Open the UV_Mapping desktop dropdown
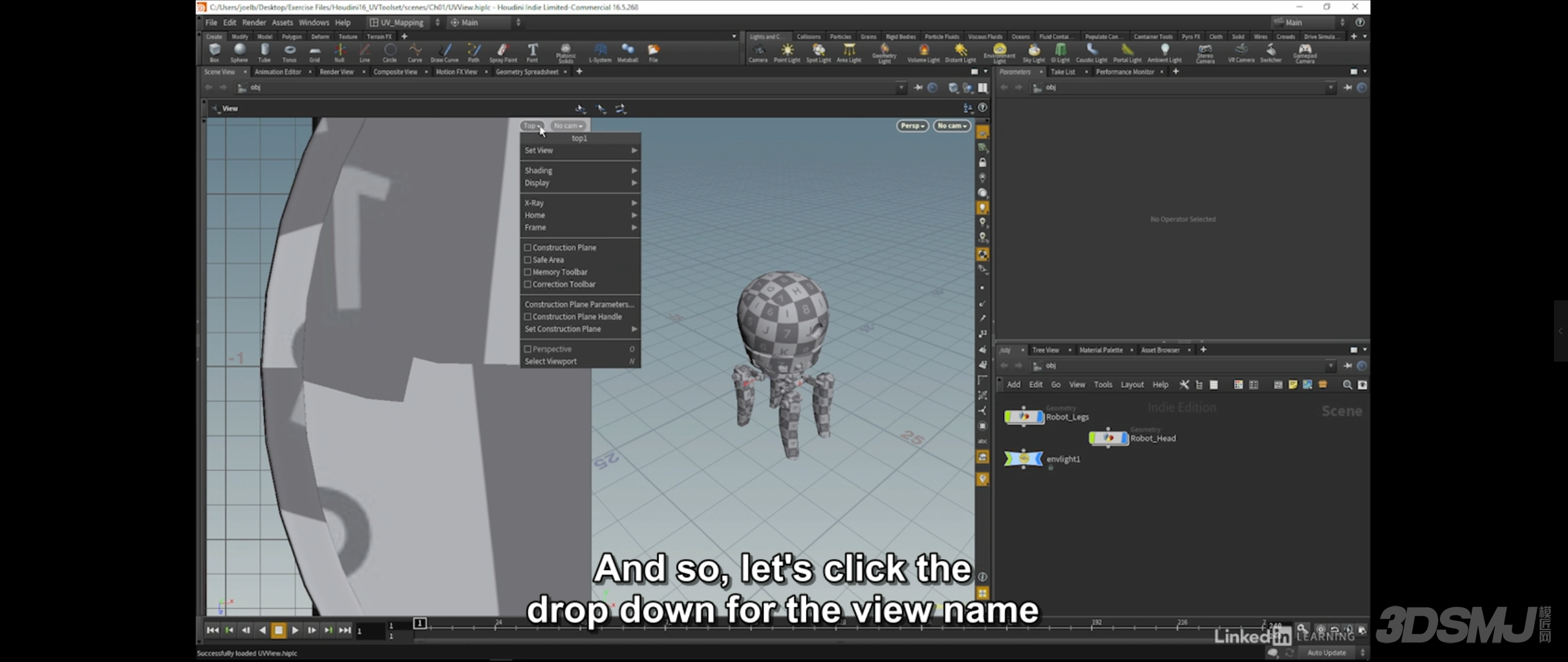The image size is (1568, 662). [x=404, y=23]
